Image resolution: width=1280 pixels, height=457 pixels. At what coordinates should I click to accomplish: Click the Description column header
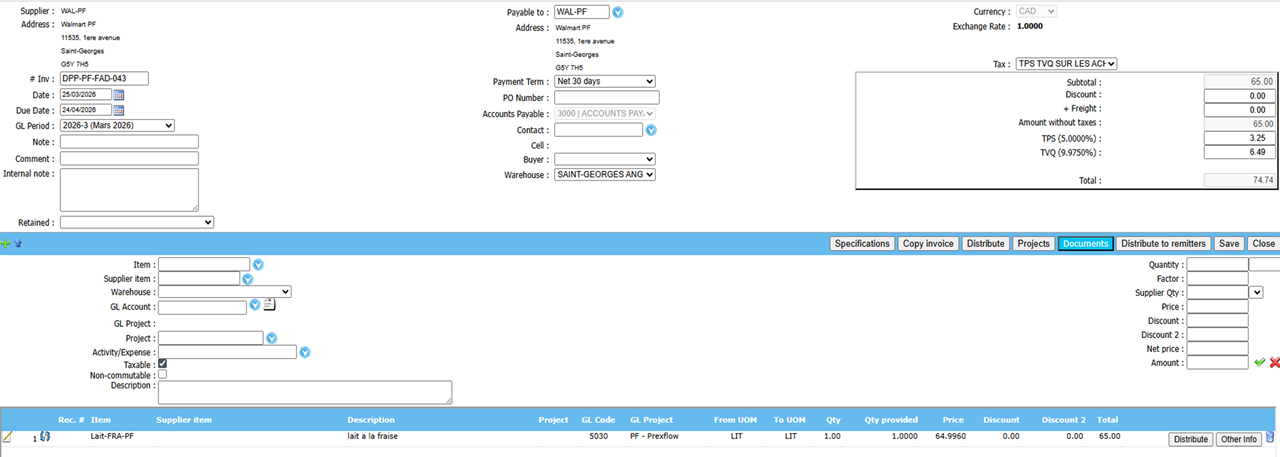371,420
